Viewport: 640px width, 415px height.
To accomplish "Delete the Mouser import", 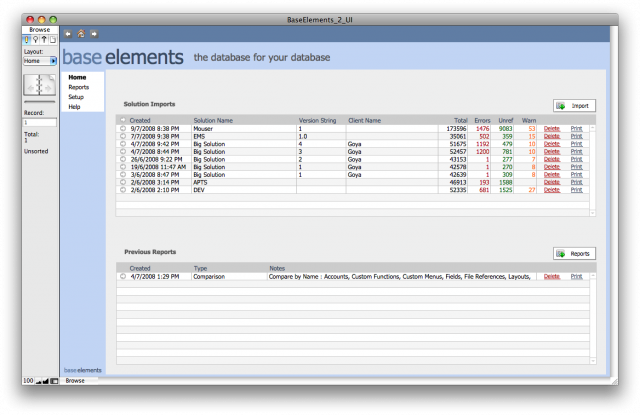I will pyautogui.click(x=551, y=128).
